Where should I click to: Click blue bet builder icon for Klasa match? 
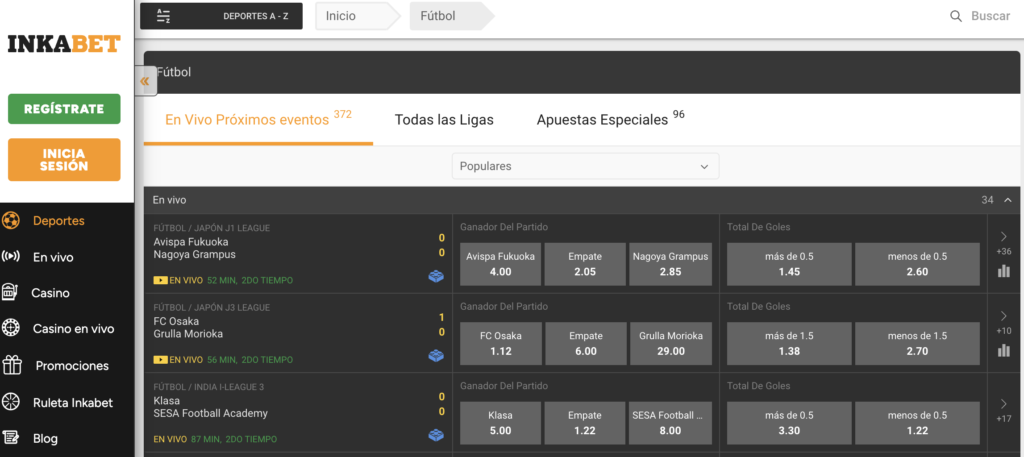pos(436,435)
